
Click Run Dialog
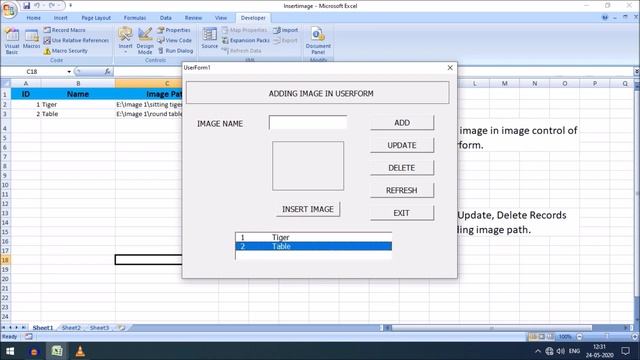(x=175, y=51)
